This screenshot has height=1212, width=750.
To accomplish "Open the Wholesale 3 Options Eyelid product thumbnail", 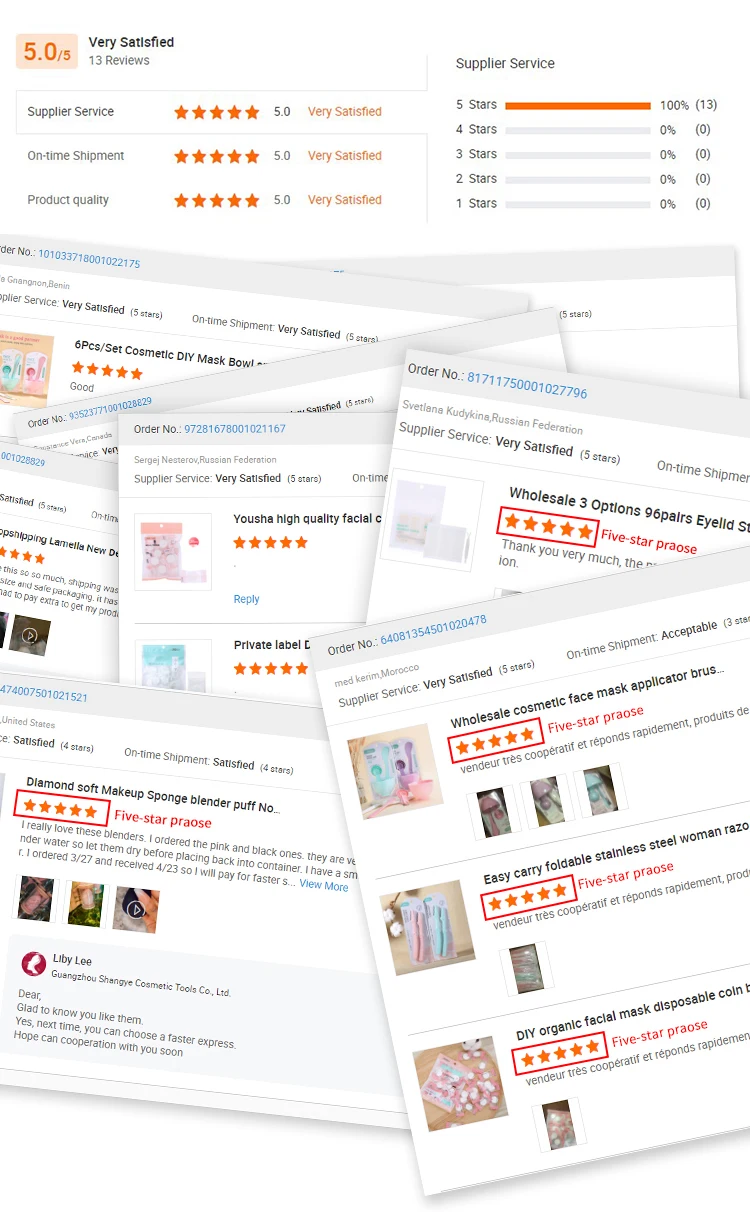I will pos(438,520).
